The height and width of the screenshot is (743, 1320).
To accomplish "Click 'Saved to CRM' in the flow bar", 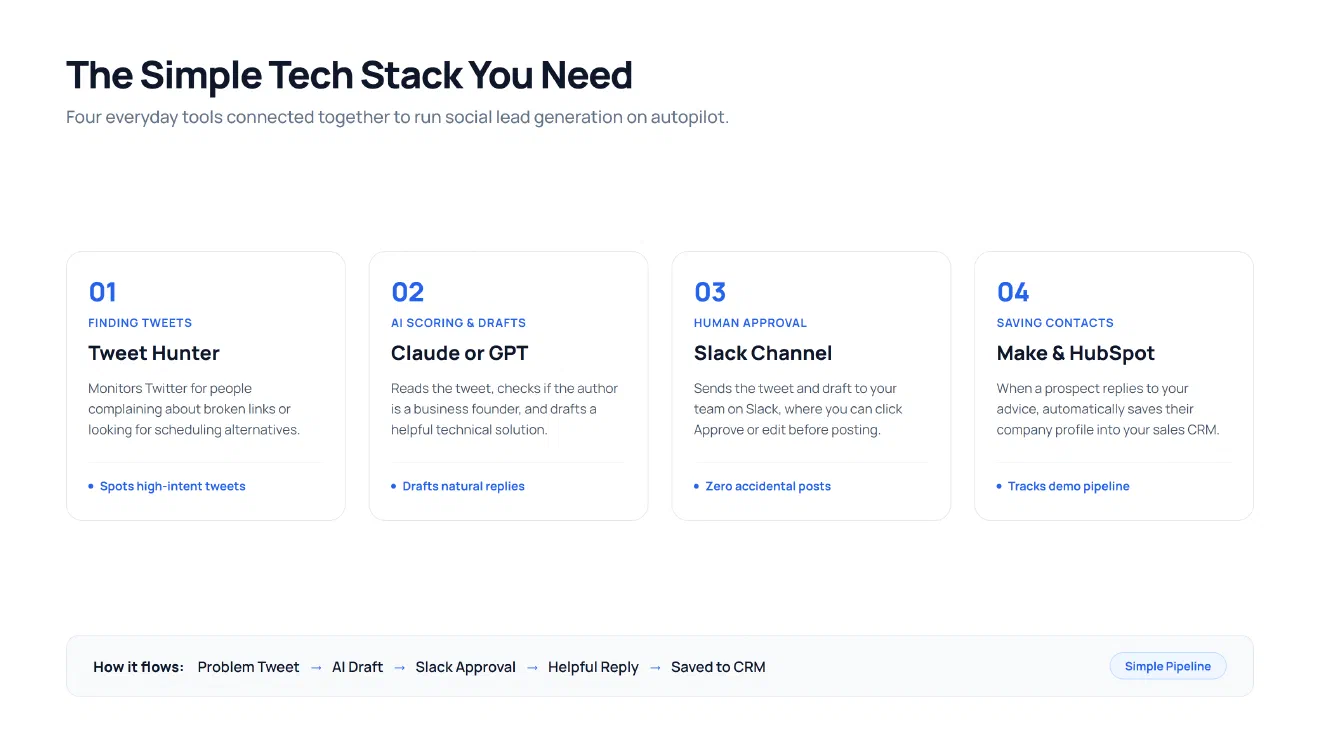I will pyautogui.click(x=718, y=667).
